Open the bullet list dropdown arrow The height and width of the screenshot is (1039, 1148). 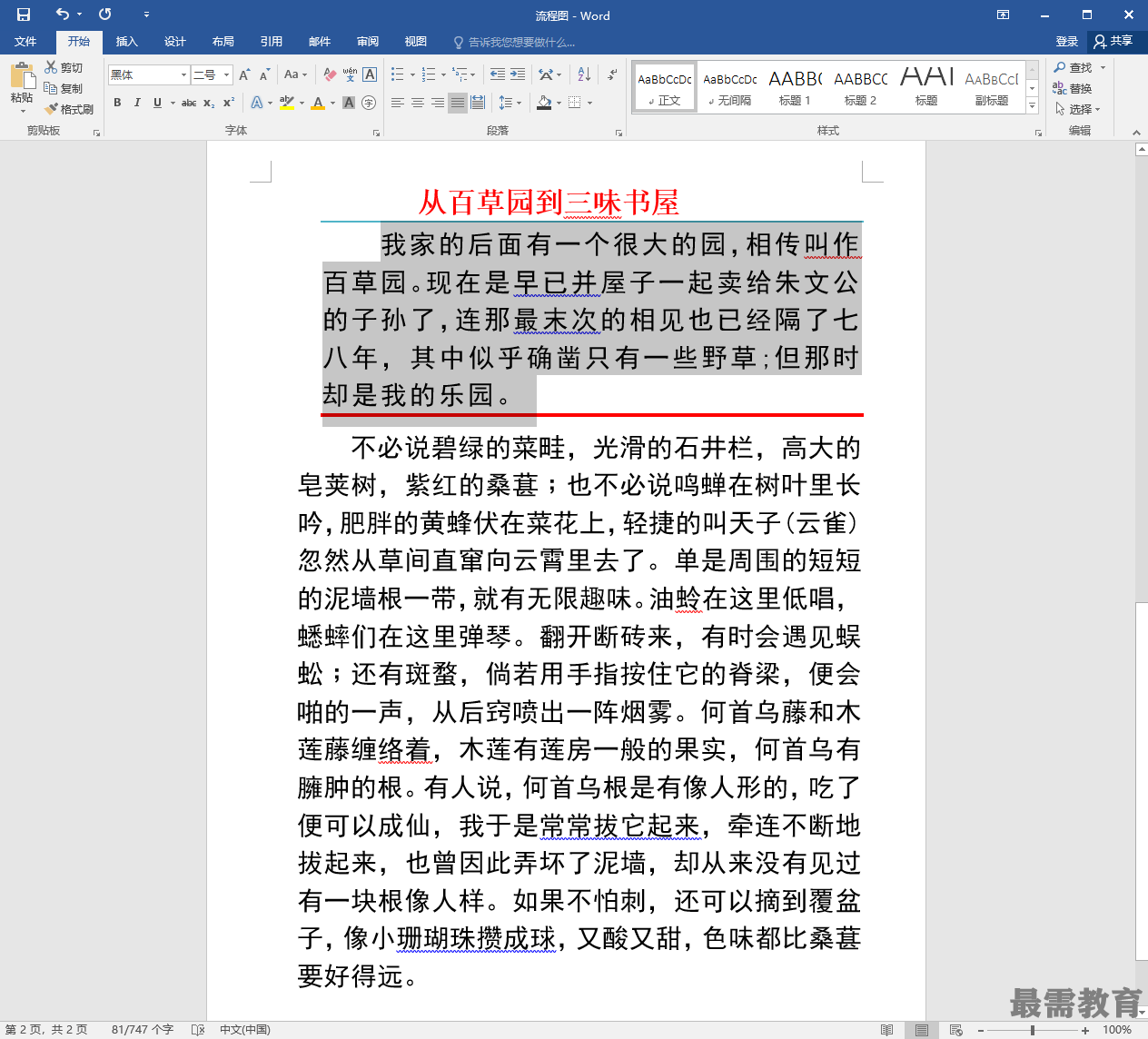click(412, 74)
